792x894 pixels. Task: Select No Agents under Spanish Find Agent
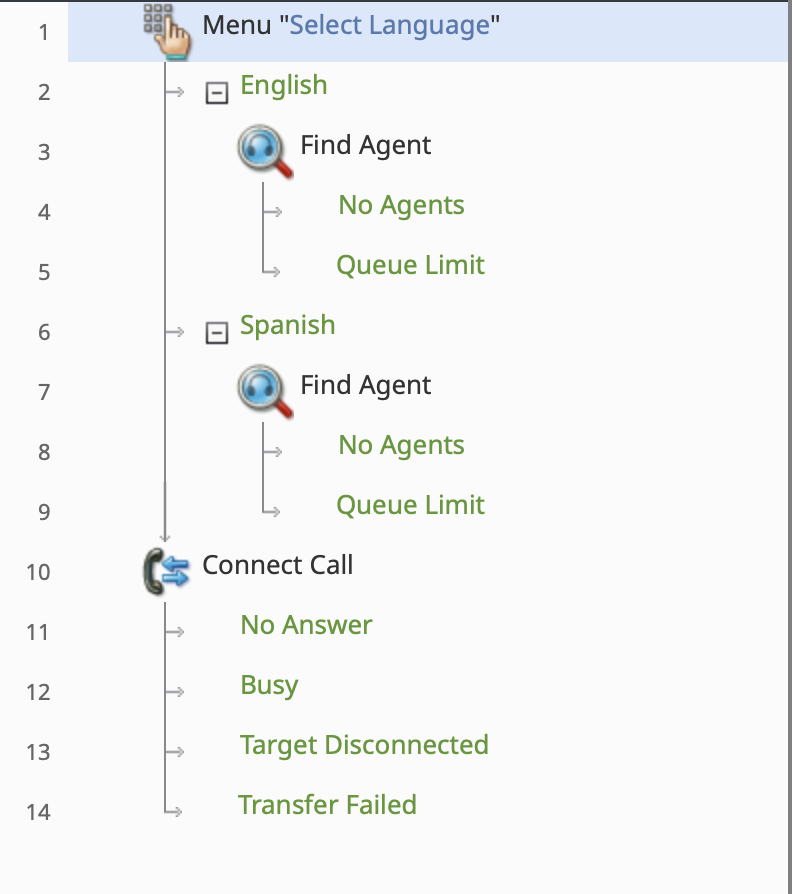401,446
